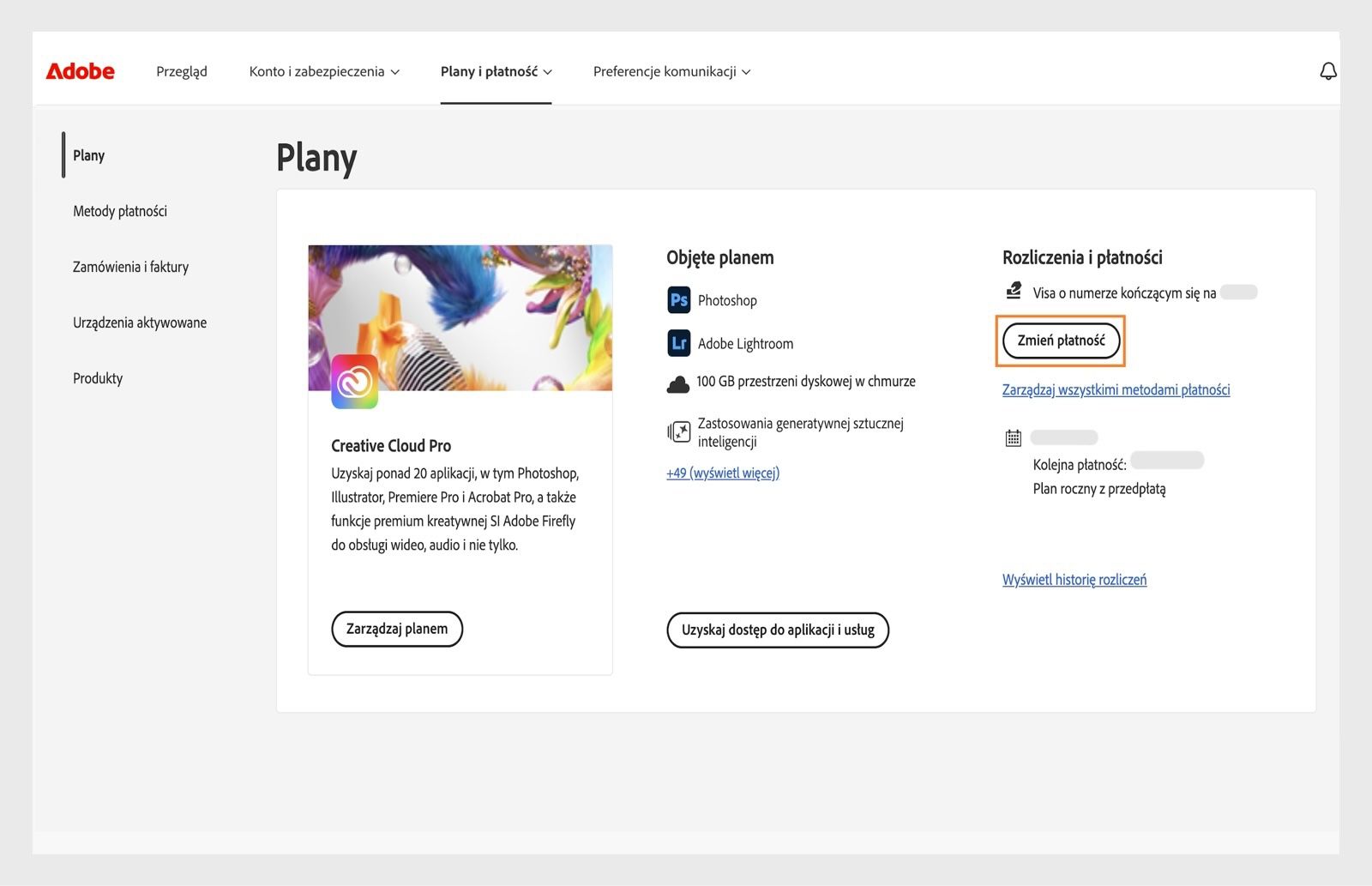Viewport: 1372px width, 886px height.
Task: Click the Lightroom Lr icon
Action: [678, 343]
